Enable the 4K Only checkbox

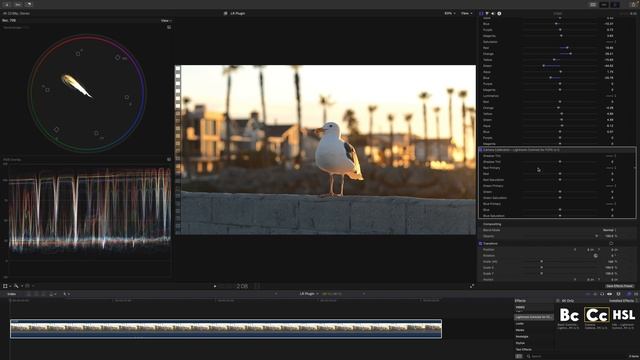(558, 301)
